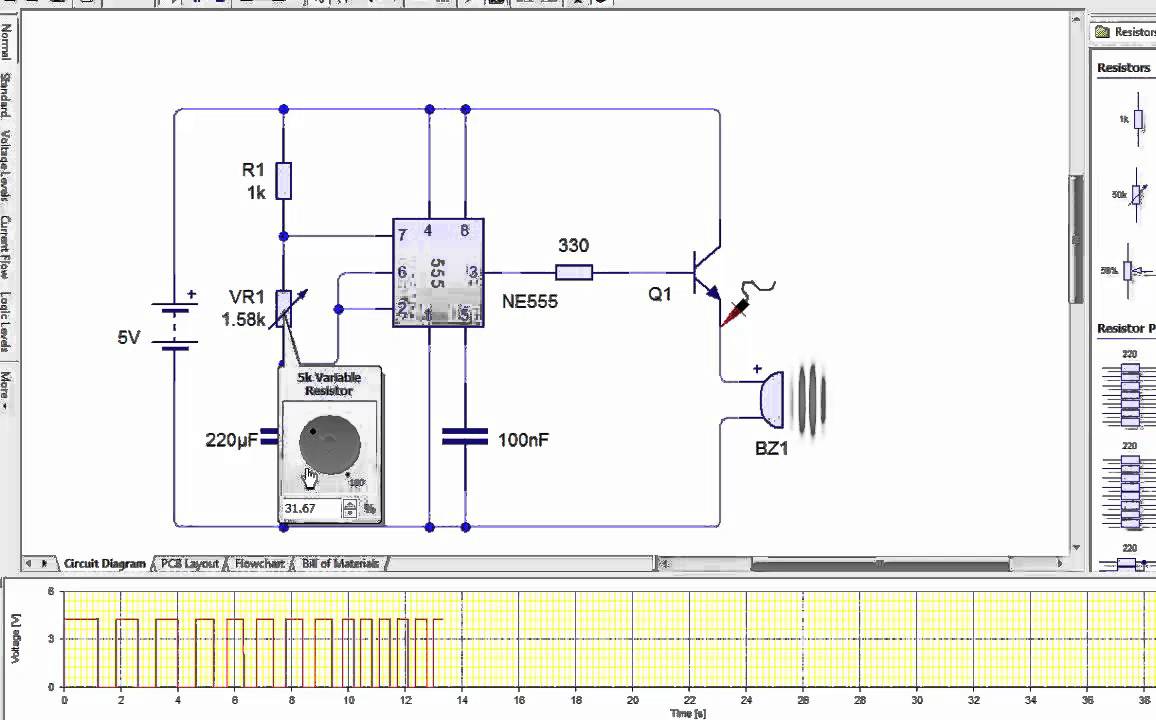Click the variable resistor rotary knob
This screenshot has height=720, width=1156.
[x=330, y=445]
